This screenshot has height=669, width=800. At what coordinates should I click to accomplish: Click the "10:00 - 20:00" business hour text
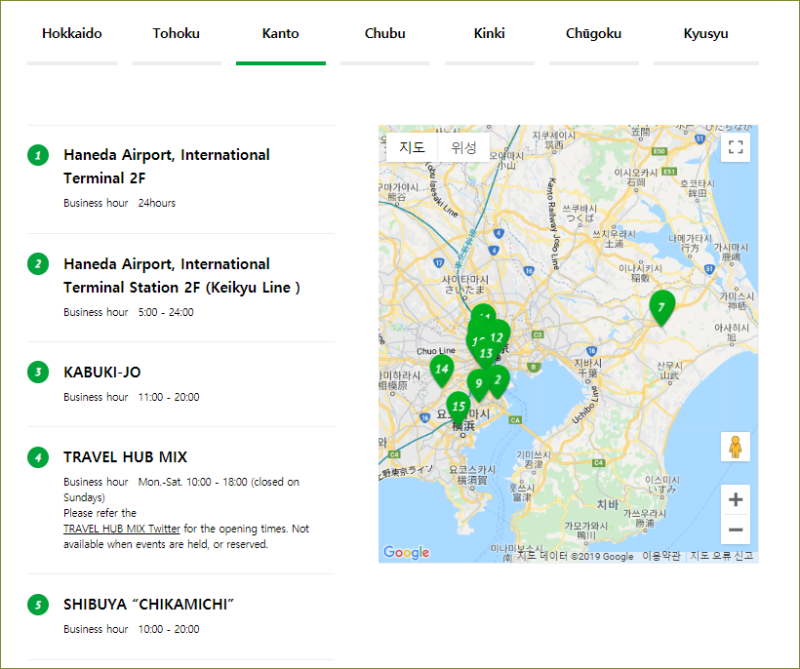pos(169,629)
